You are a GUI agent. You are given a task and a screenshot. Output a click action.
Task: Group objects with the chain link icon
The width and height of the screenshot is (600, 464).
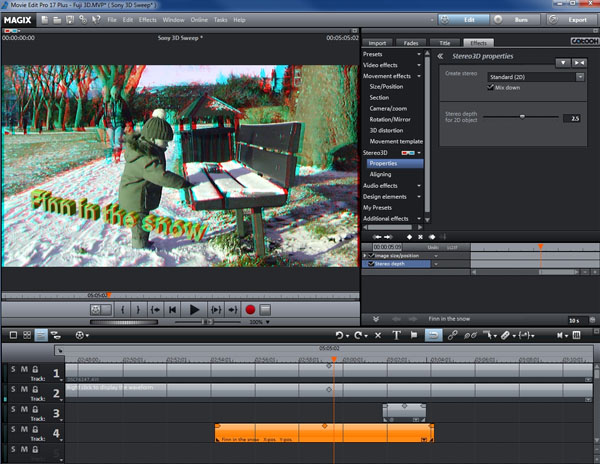(452, 335)
